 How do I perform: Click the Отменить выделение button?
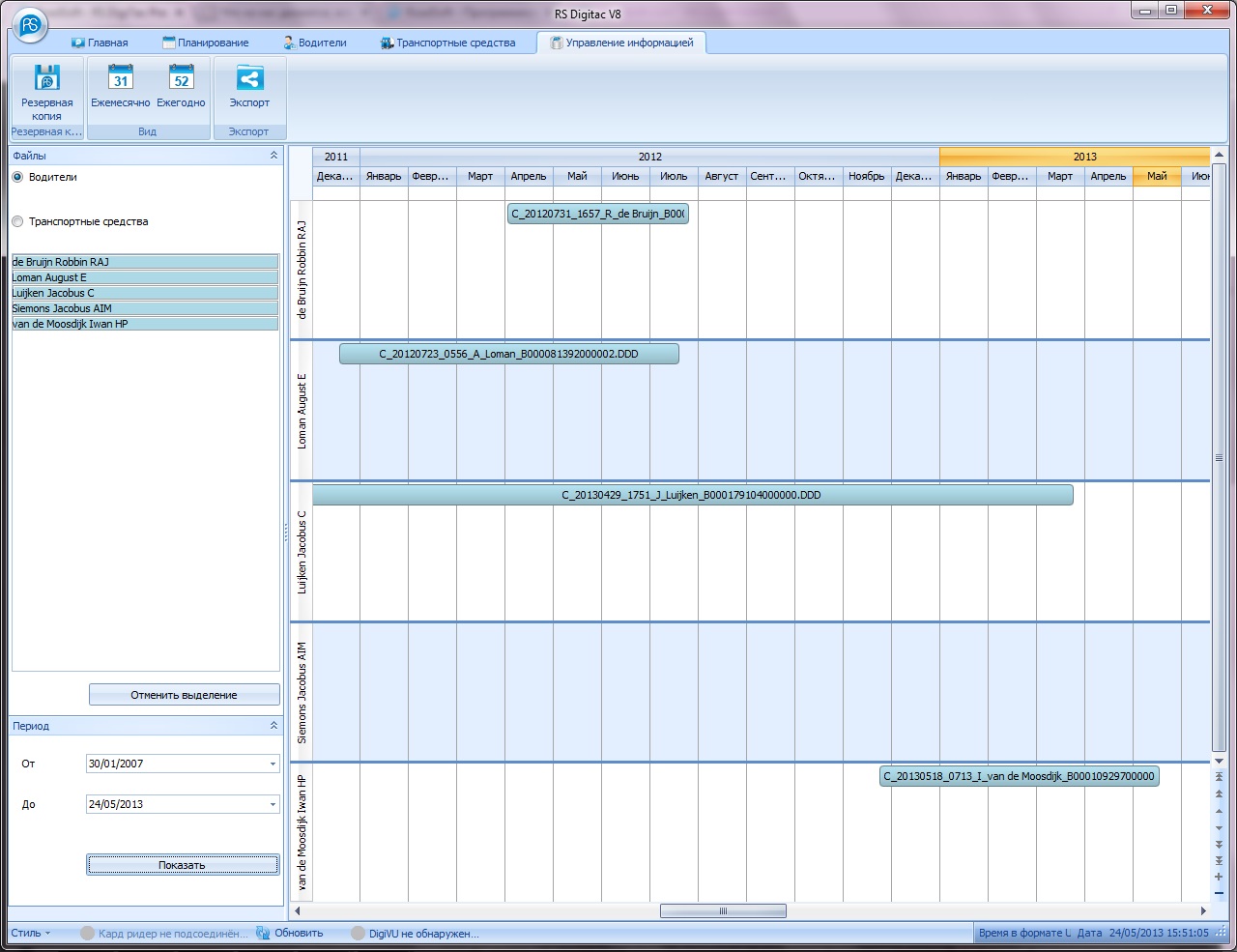coord(184,695)
